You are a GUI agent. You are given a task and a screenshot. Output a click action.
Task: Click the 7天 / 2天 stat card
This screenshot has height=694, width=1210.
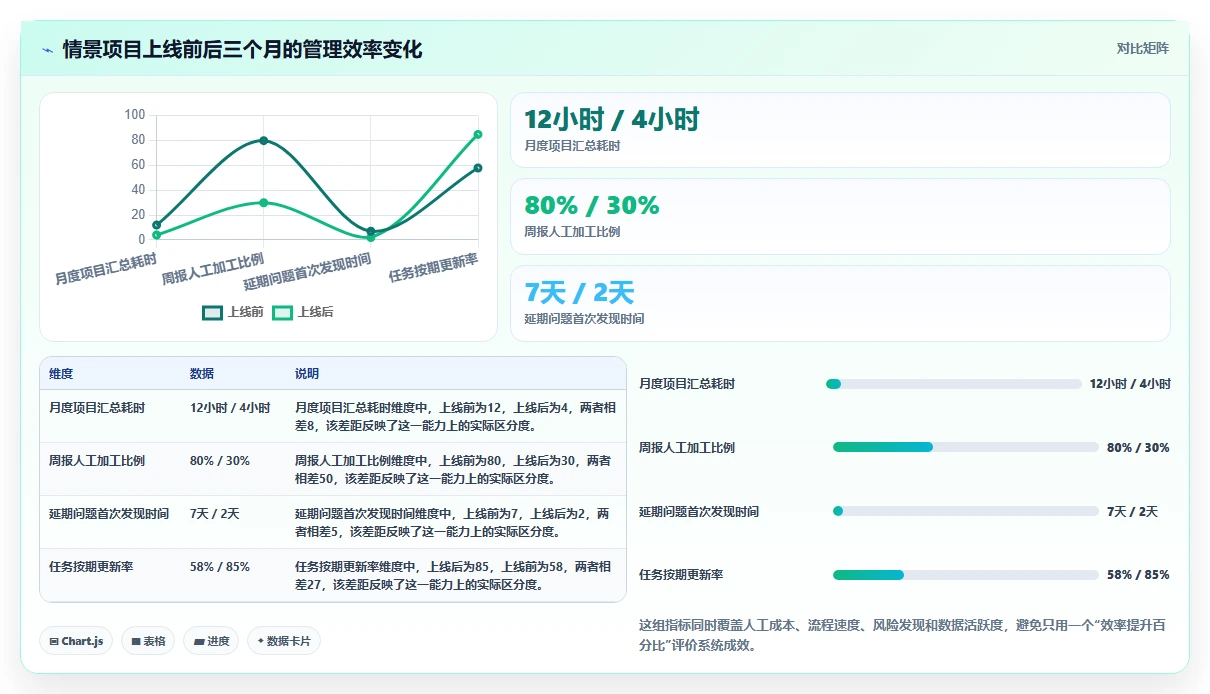point(840,303)
